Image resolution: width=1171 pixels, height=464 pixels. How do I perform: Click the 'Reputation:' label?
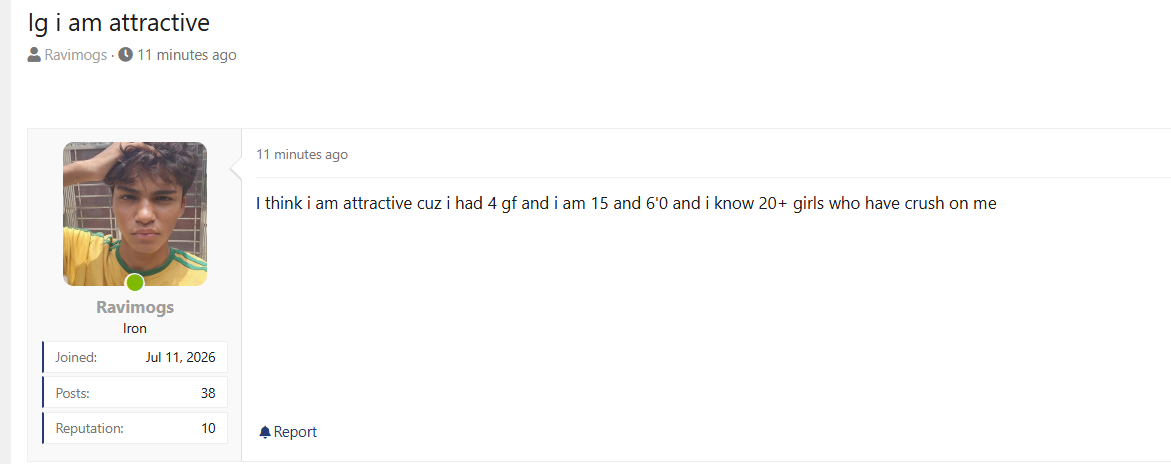90,428
